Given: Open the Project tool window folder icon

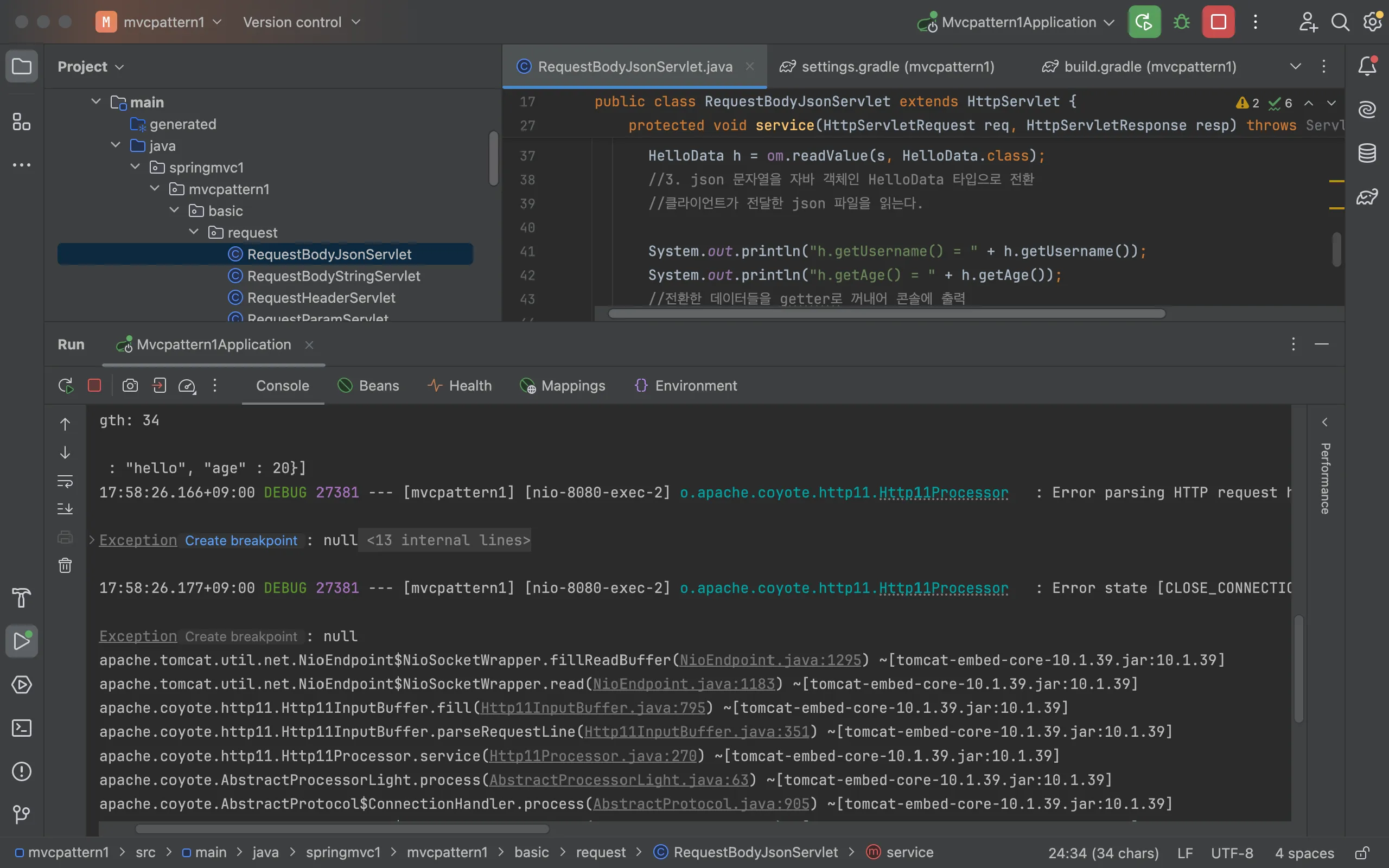Looking at the screenshot, I should click(22, 67).
